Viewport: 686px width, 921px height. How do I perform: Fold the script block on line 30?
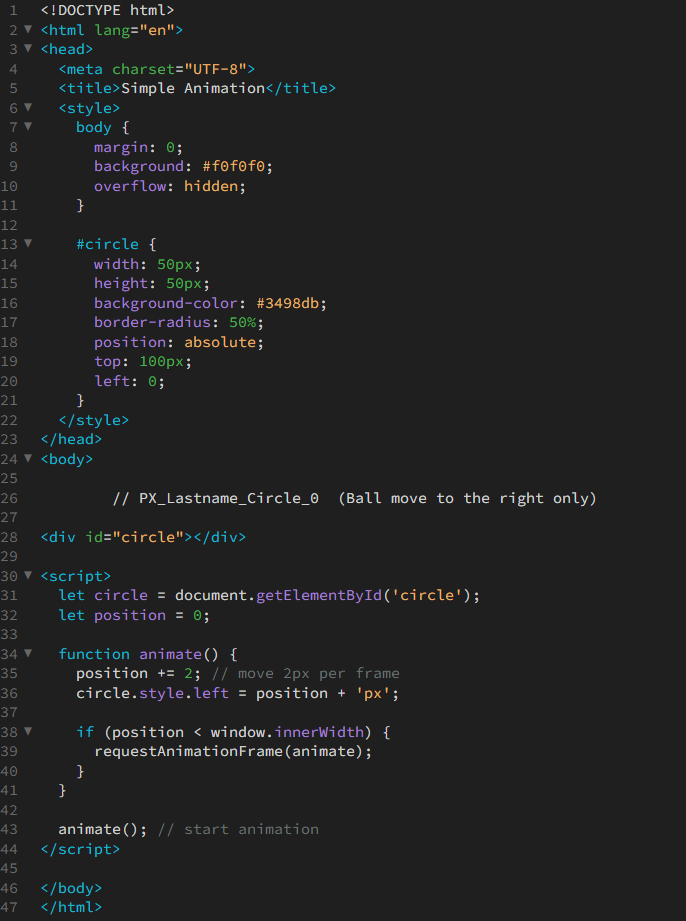(28, 576)
